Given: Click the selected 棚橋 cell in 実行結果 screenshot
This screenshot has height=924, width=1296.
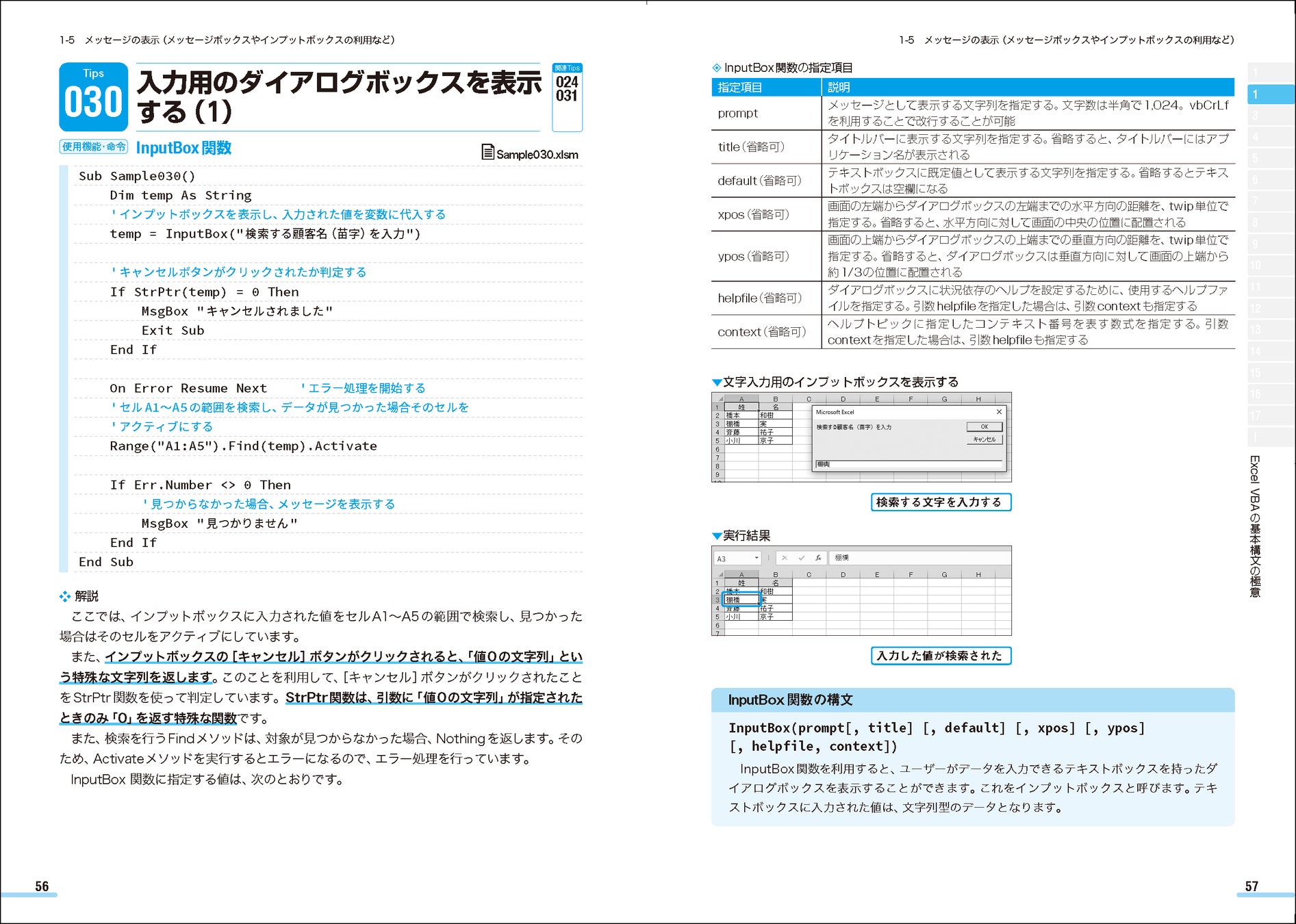Looking at the screenshot, I should [741, 600].
